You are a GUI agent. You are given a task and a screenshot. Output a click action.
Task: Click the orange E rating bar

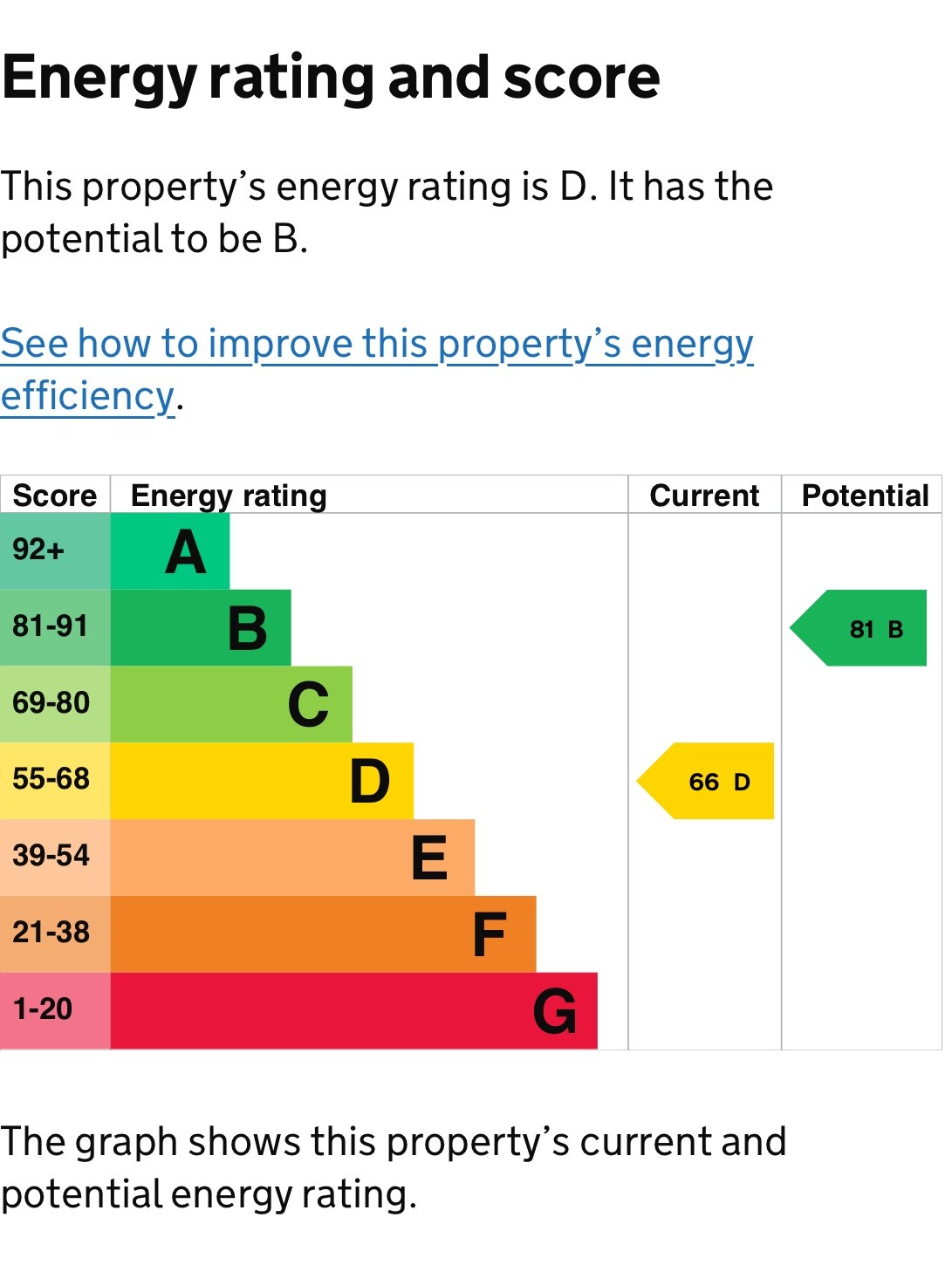tap(292, 858)
